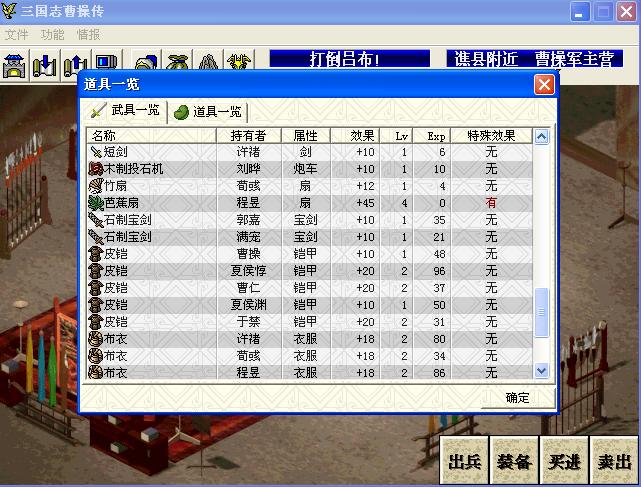Screen dimensions: 641x487
Task: Select 布衣 clothing icon owned by 许褚
Action: coord(96,339)
